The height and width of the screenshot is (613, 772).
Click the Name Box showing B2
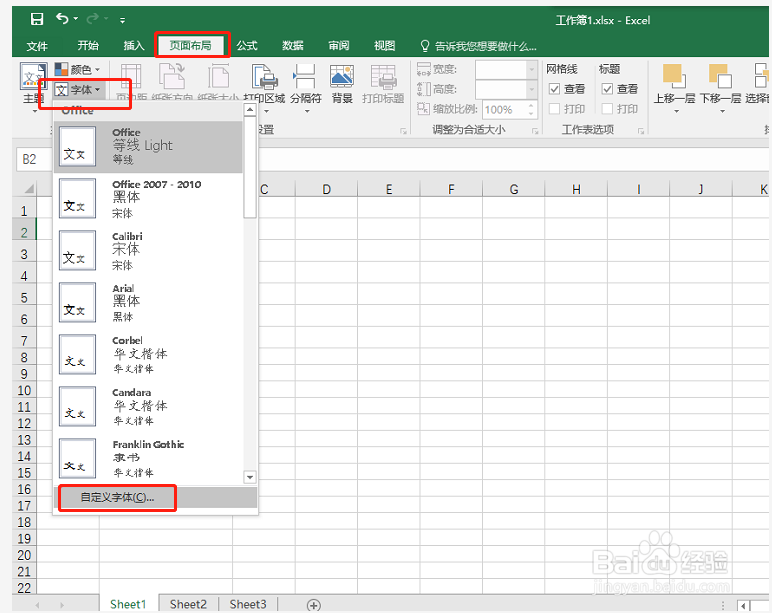click(33, 160)
